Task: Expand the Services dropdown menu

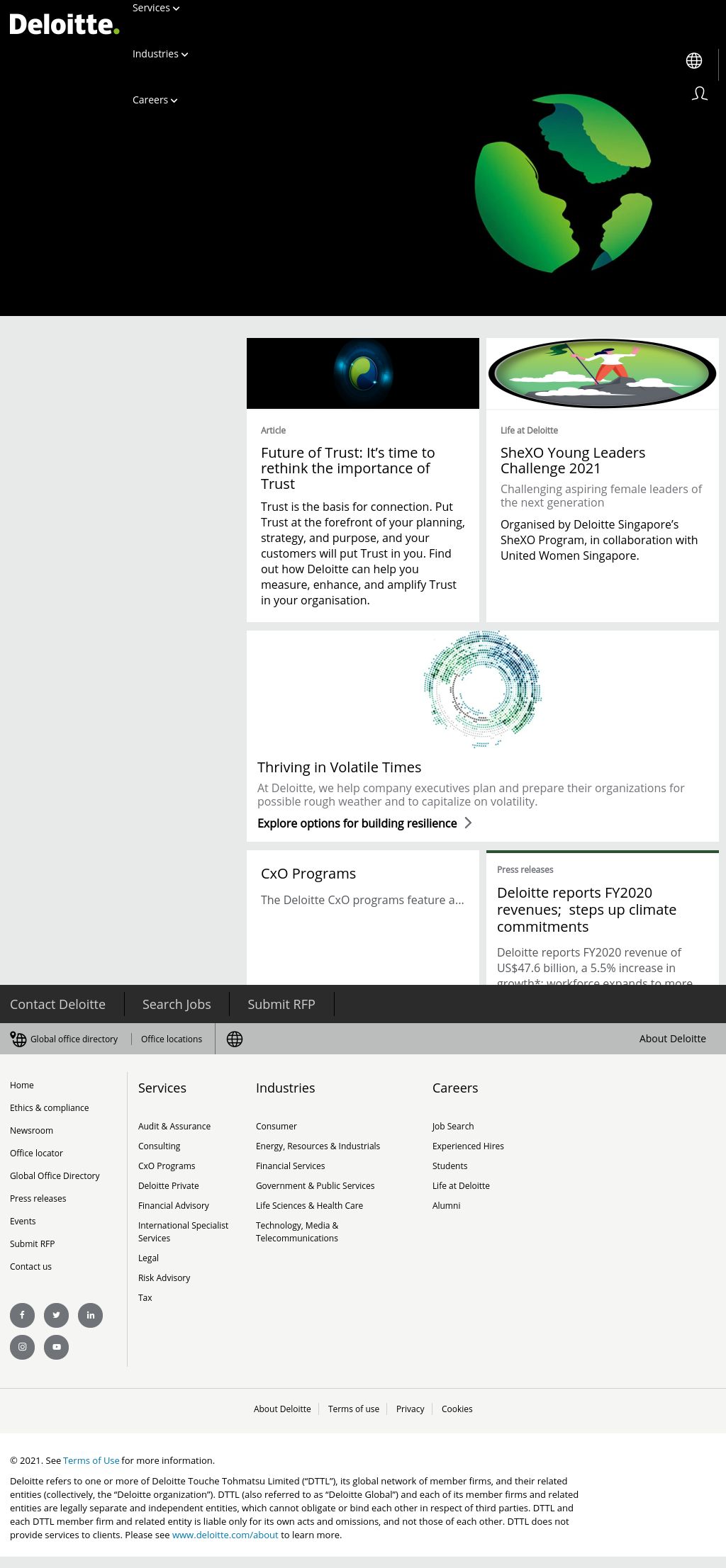Action: click(x=155, y=8)
